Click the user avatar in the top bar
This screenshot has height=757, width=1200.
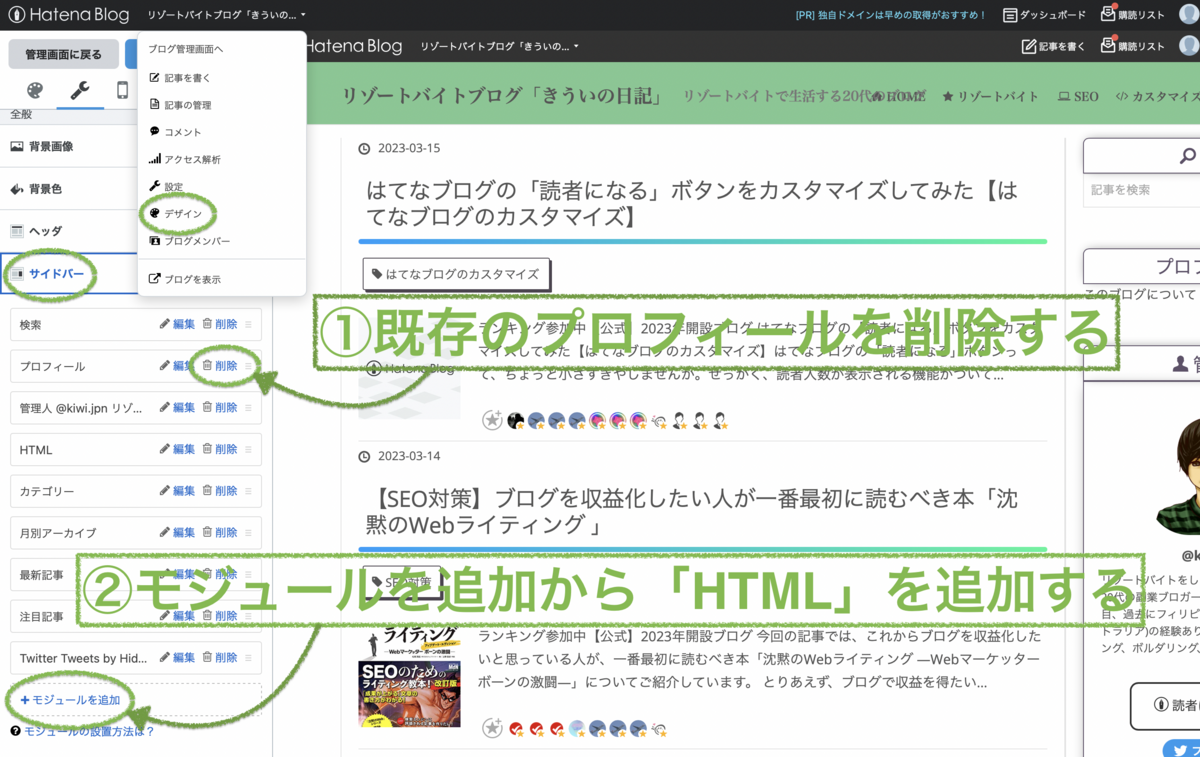[1188, 14]
